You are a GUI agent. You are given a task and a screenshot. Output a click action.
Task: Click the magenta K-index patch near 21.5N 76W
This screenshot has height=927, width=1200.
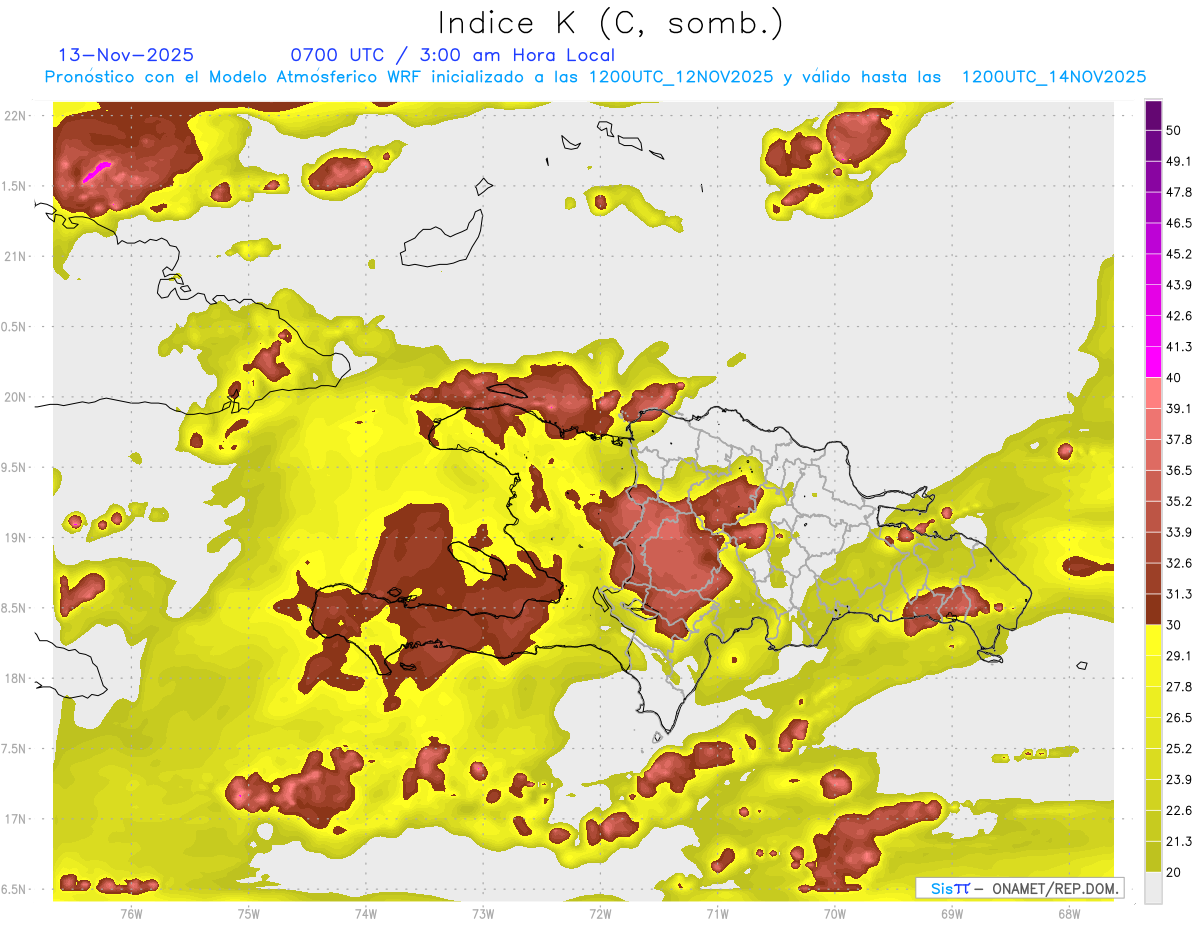click(96, 171)
